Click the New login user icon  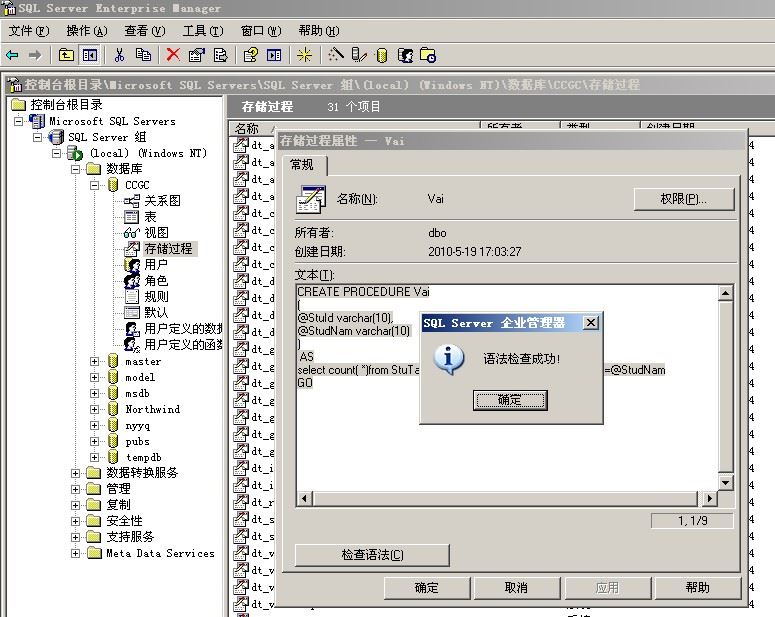405,55
